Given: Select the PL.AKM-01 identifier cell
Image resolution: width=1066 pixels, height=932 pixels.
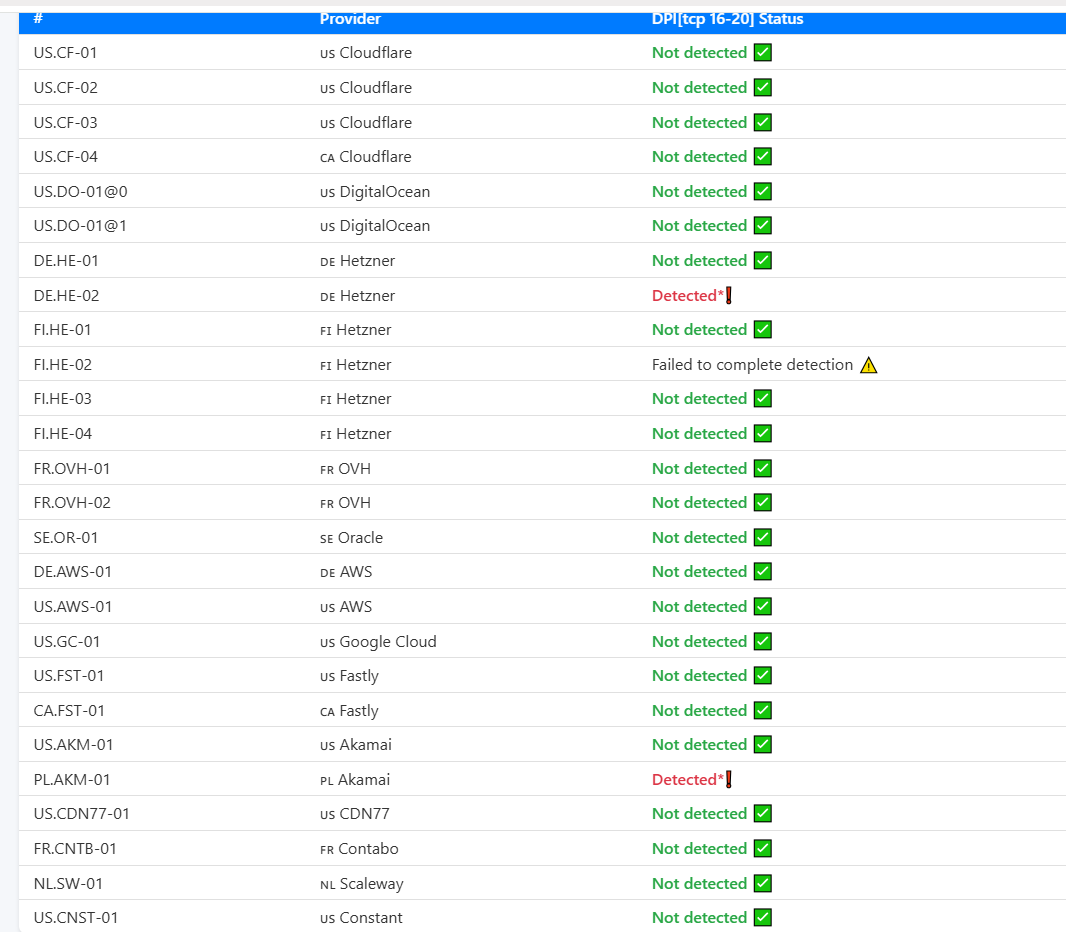Looking at the screenshot, I should tap(71, 780).
